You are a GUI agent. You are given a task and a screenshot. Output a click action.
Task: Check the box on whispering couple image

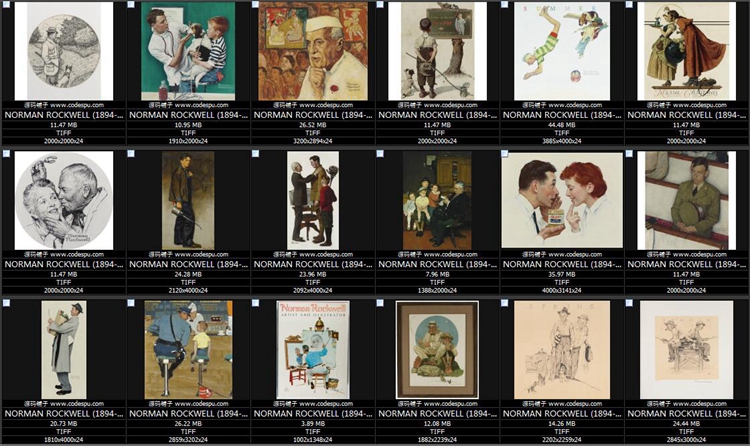click(505, 154)
